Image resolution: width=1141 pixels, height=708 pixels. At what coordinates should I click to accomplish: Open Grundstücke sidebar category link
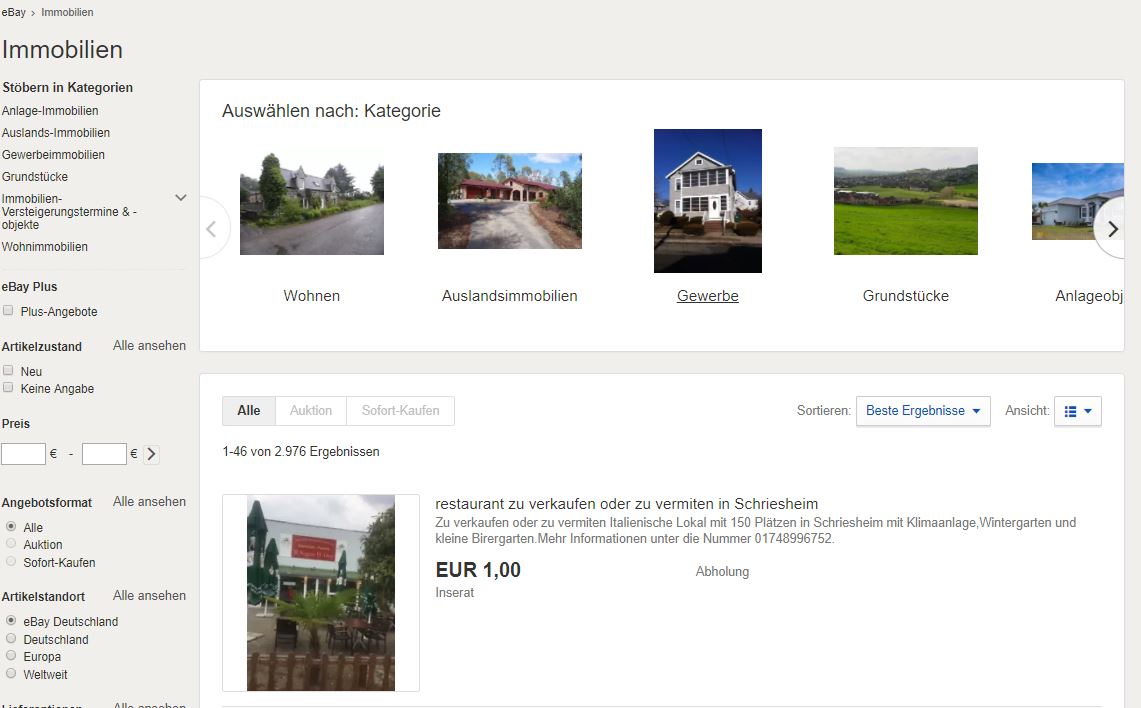pyautogui.click(x=34, y=176)
